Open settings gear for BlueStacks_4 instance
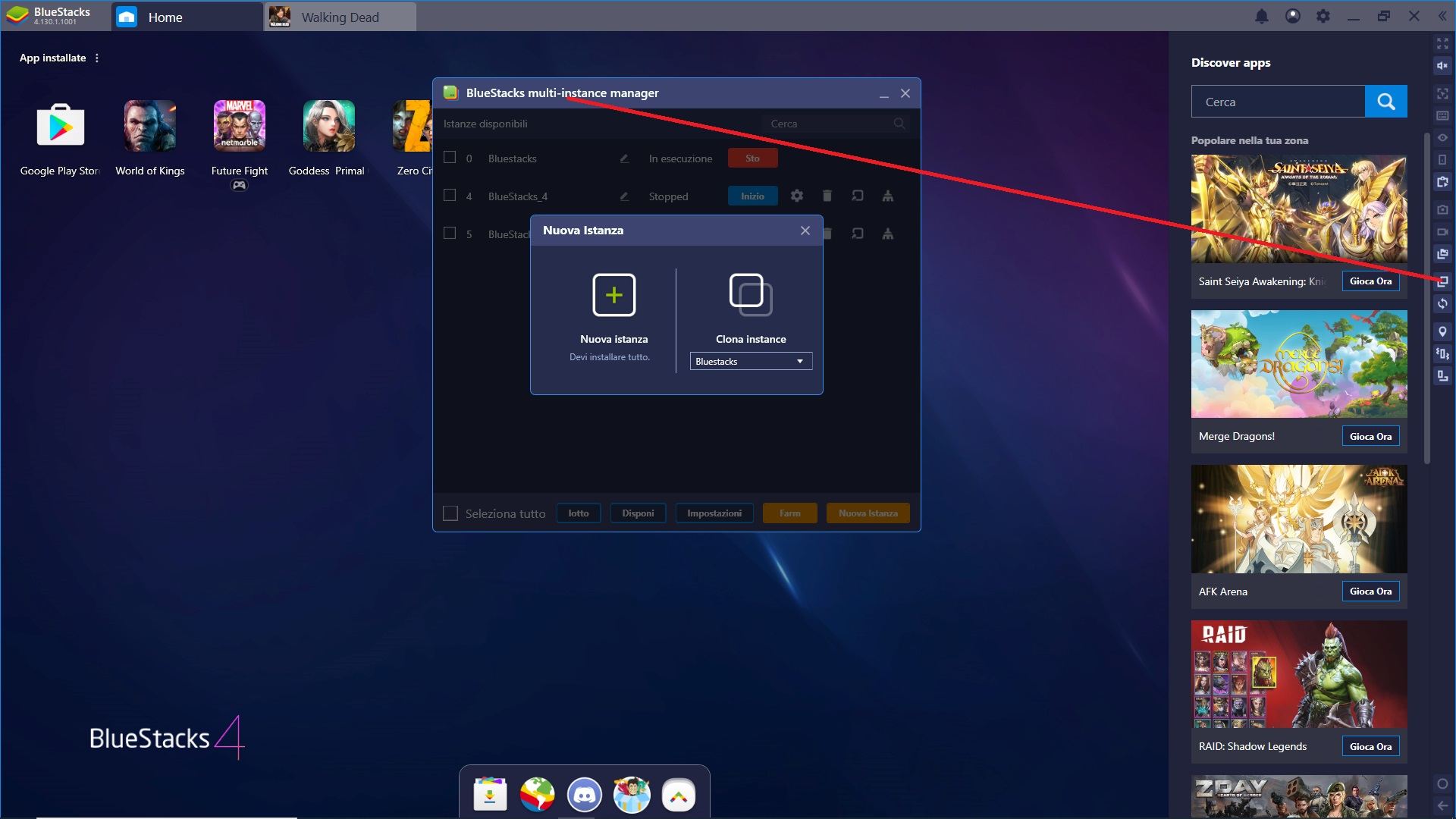Viewport: 1456px width, 819px height. point(796,196)
